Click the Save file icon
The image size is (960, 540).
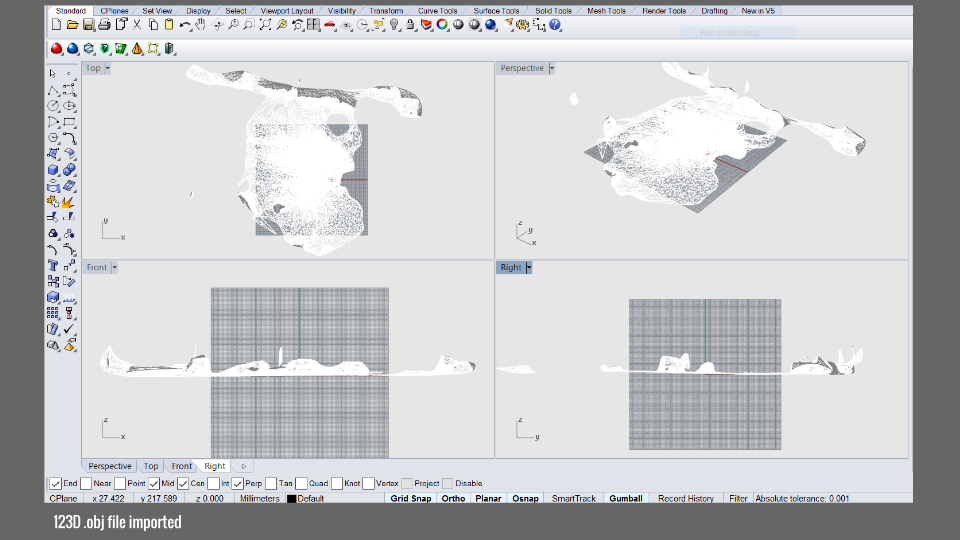click(89, 24)
